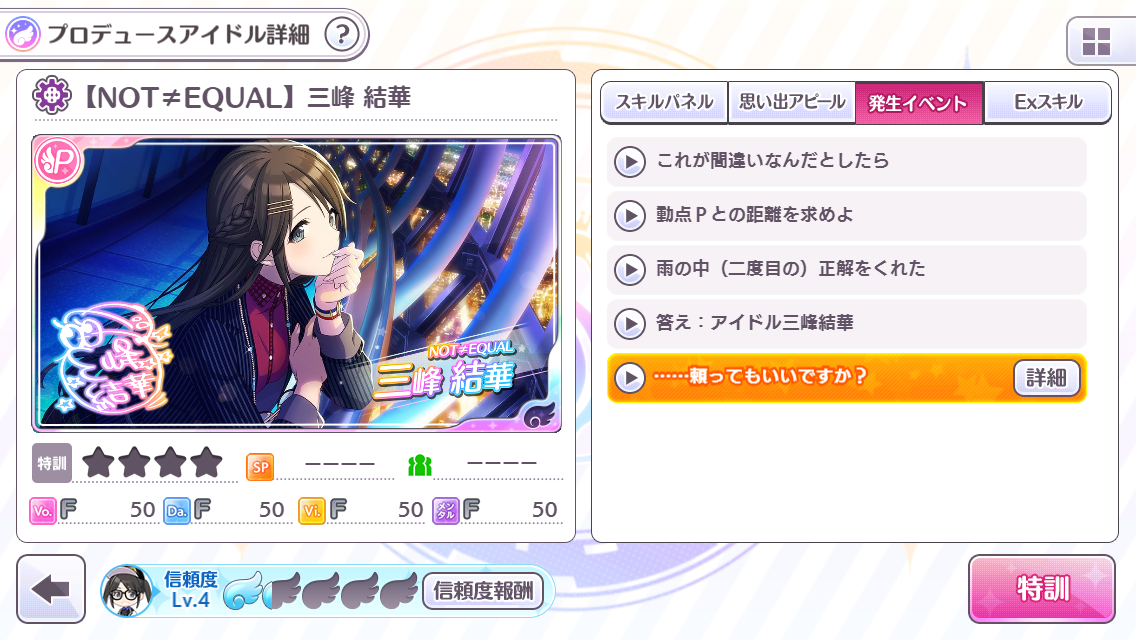Click the NOT≠EQUAL 三峰結華 card artwork
1136x640 pixels.
click(296, 283)
